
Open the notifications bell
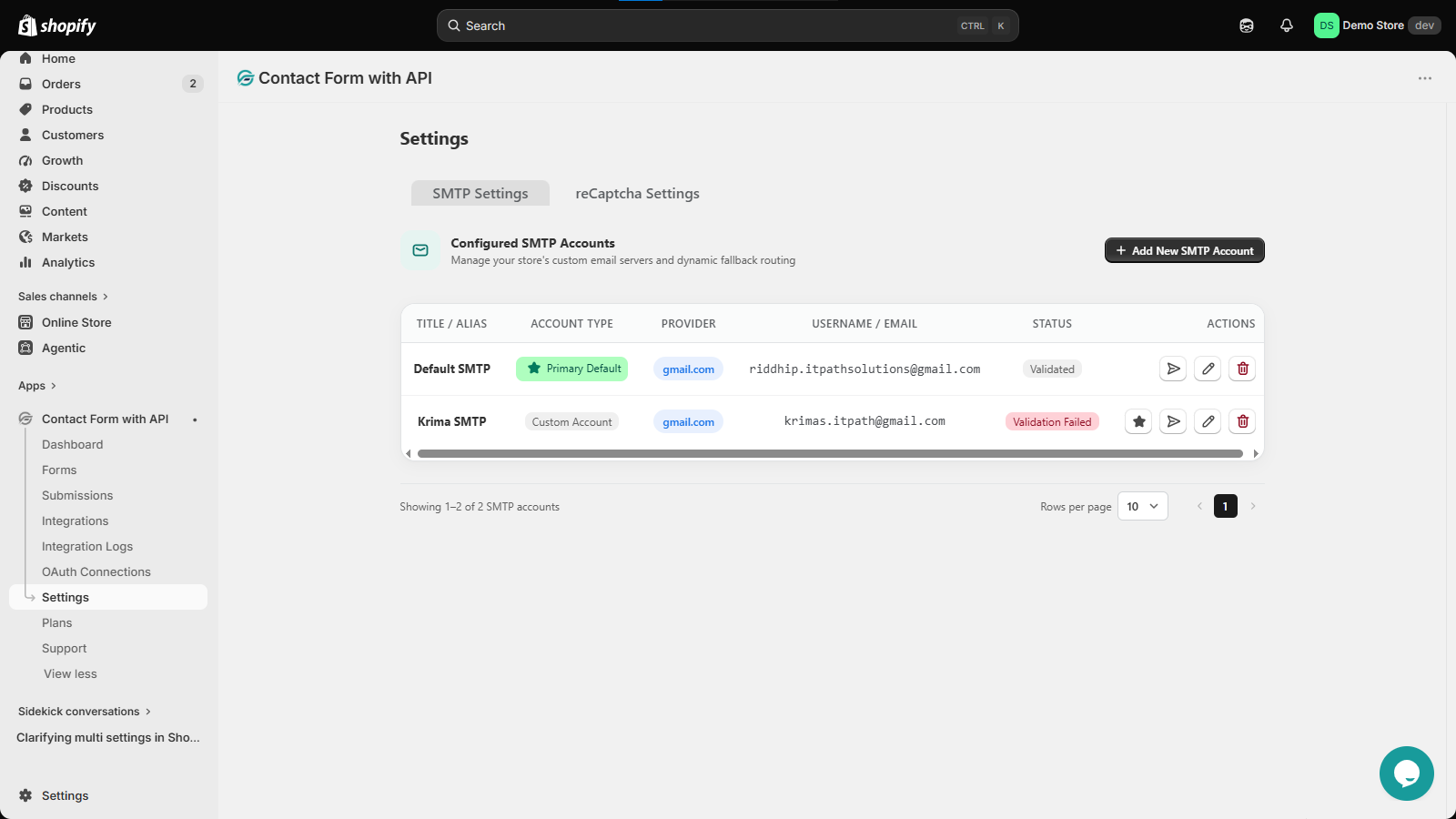pyautogui.click(x=1287, y=25)
